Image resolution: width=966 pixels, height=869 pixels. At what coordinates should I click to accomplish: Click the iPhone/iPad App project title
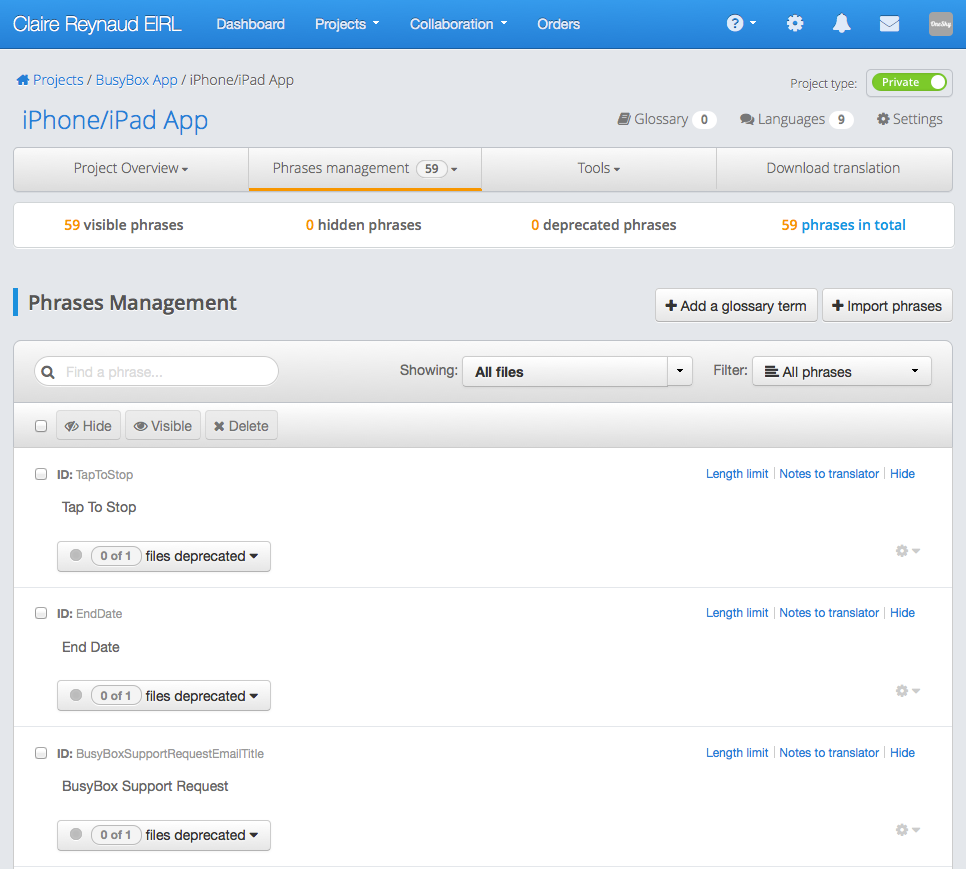[x=115, y=120]
